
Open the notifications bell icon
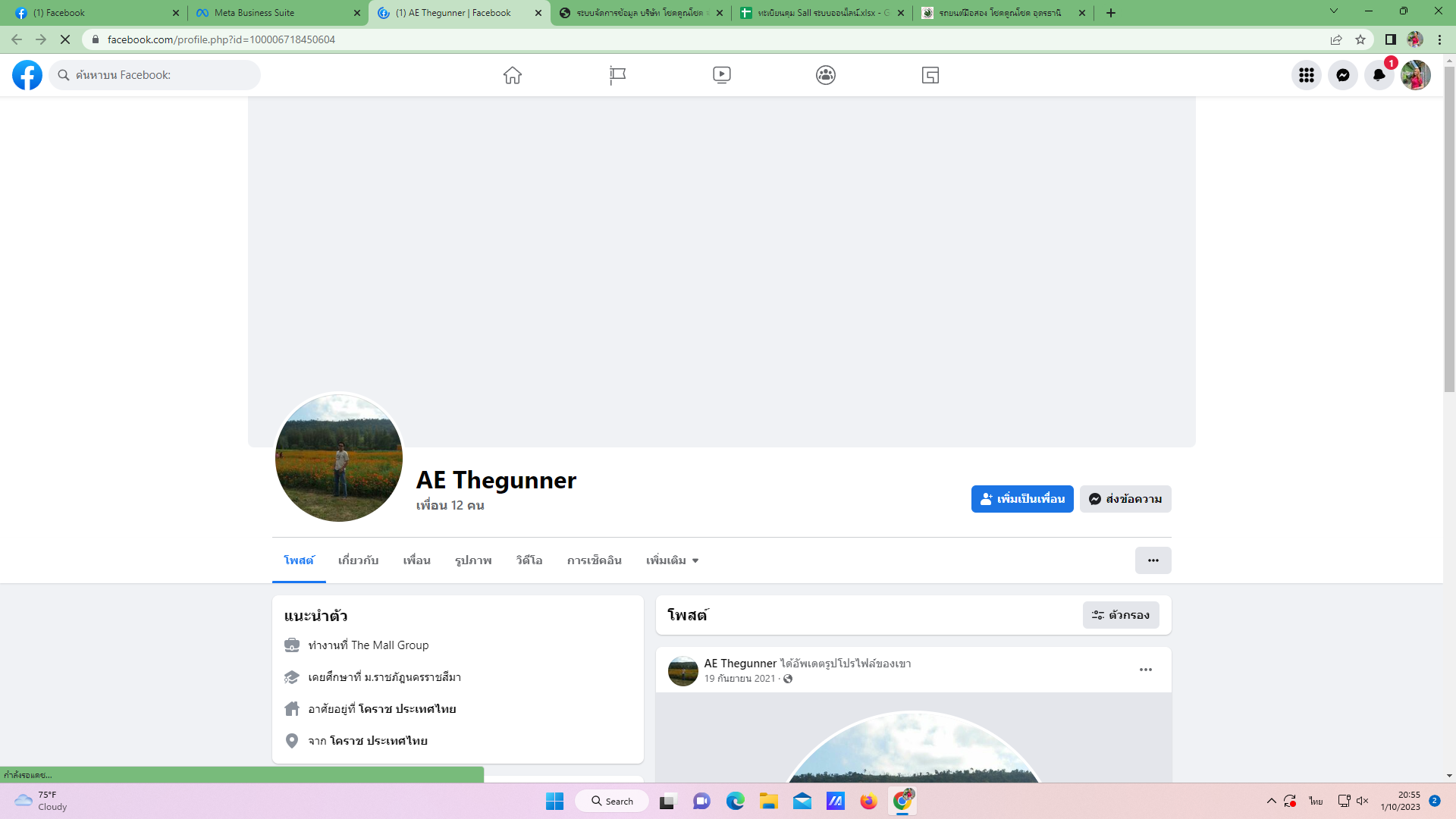(x=1379, y=75)
